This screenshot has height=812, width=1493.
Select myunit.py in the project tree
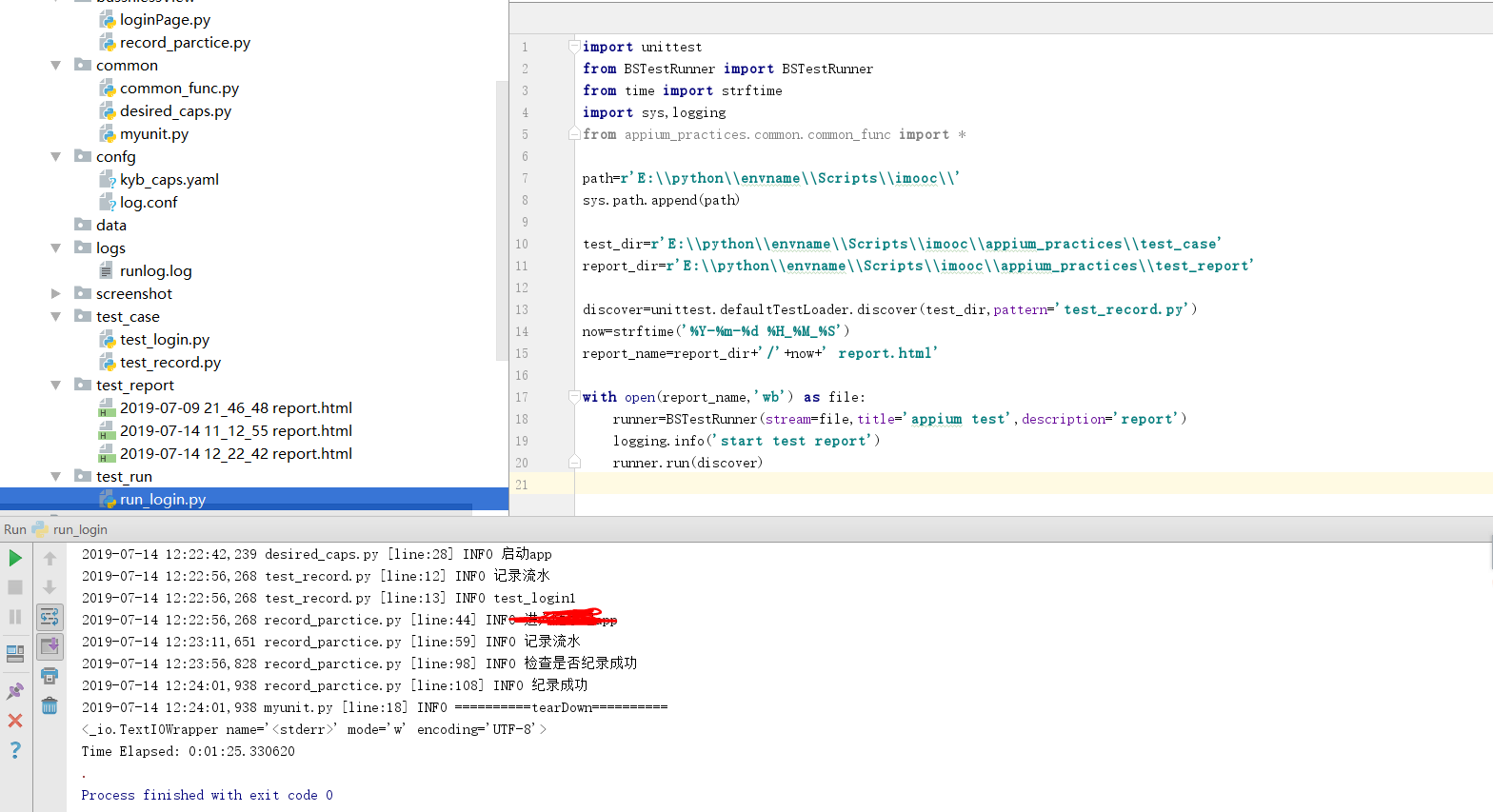click(x=154, y=134)
